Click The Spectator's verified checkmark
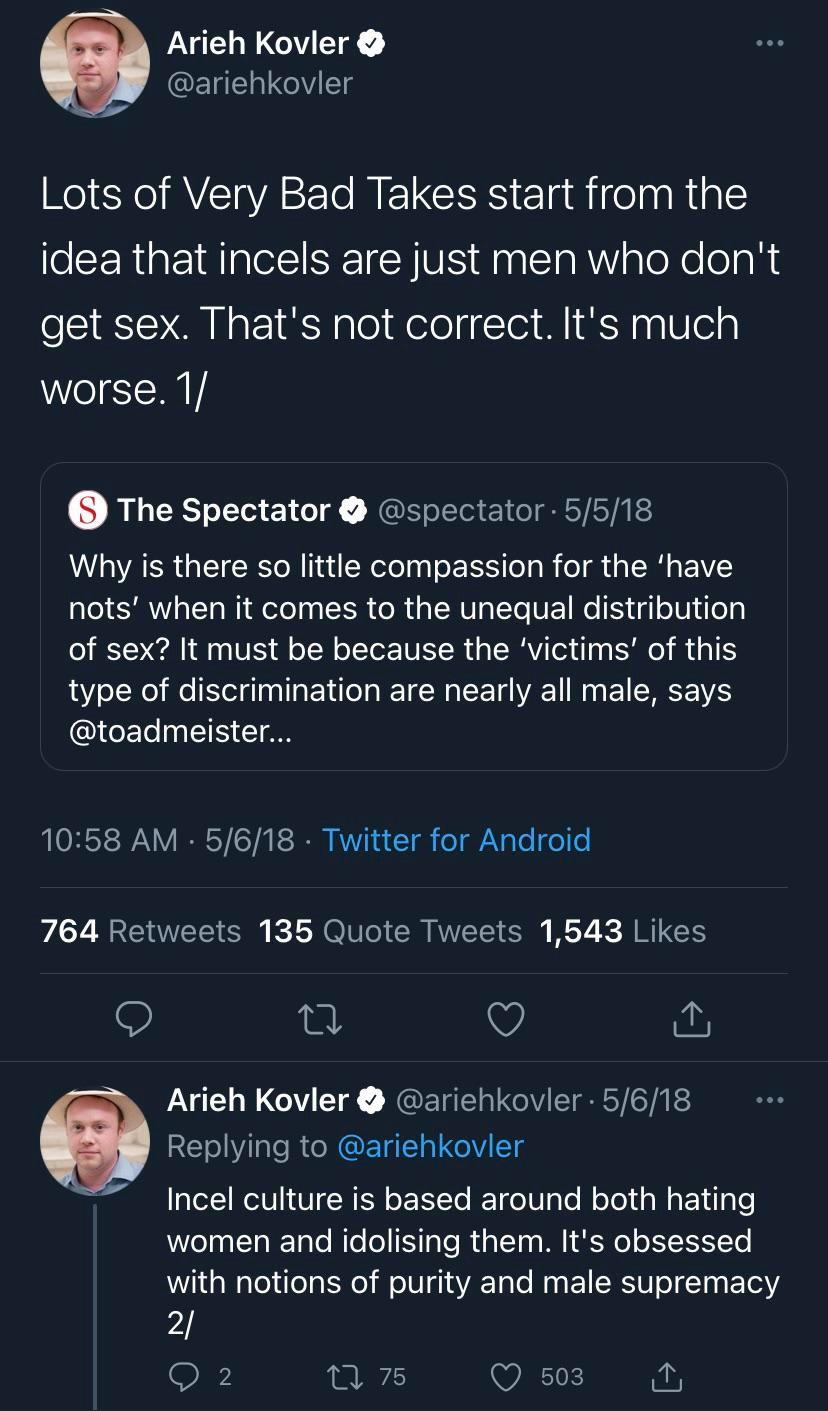Screen dimensions: 828x1411 (x=353, y=510)
